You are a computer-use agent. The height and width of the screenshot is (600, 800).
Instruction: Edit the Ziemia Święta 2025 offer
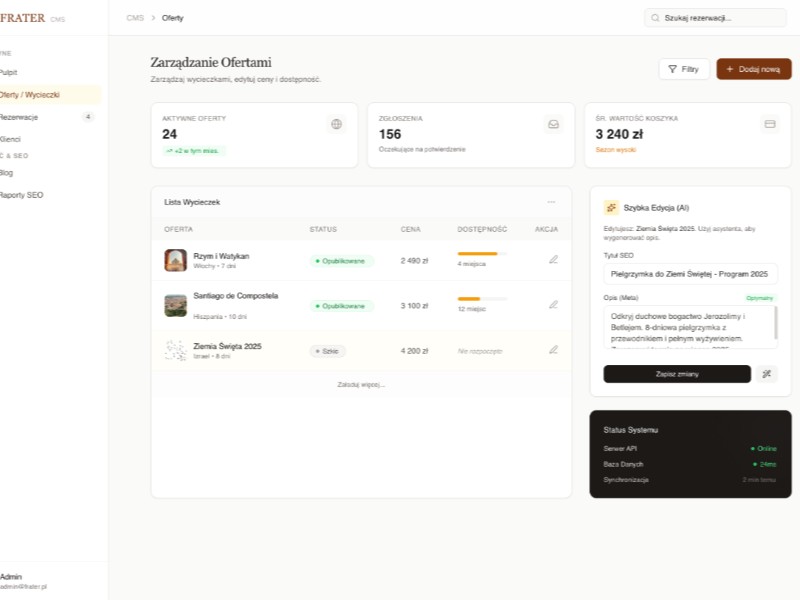pos(553,350)
